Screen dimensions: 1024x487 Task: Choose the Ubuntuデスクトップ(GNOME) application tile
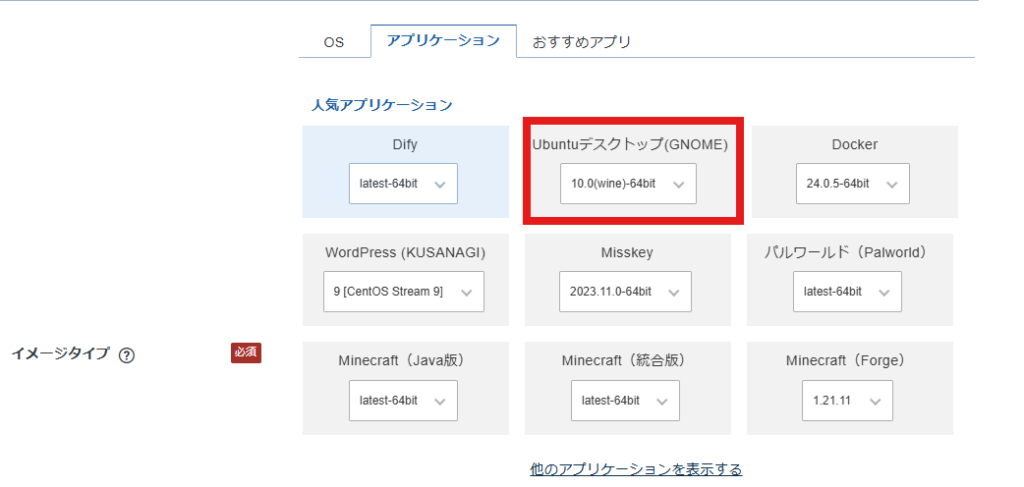(x=630, y=145)
